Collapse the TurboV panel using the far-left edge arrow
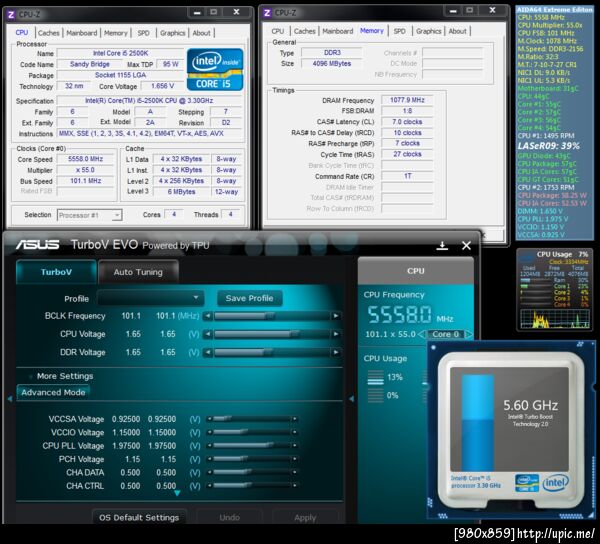The height and width of the screenshot is (544, 600). tap(10, 399)
